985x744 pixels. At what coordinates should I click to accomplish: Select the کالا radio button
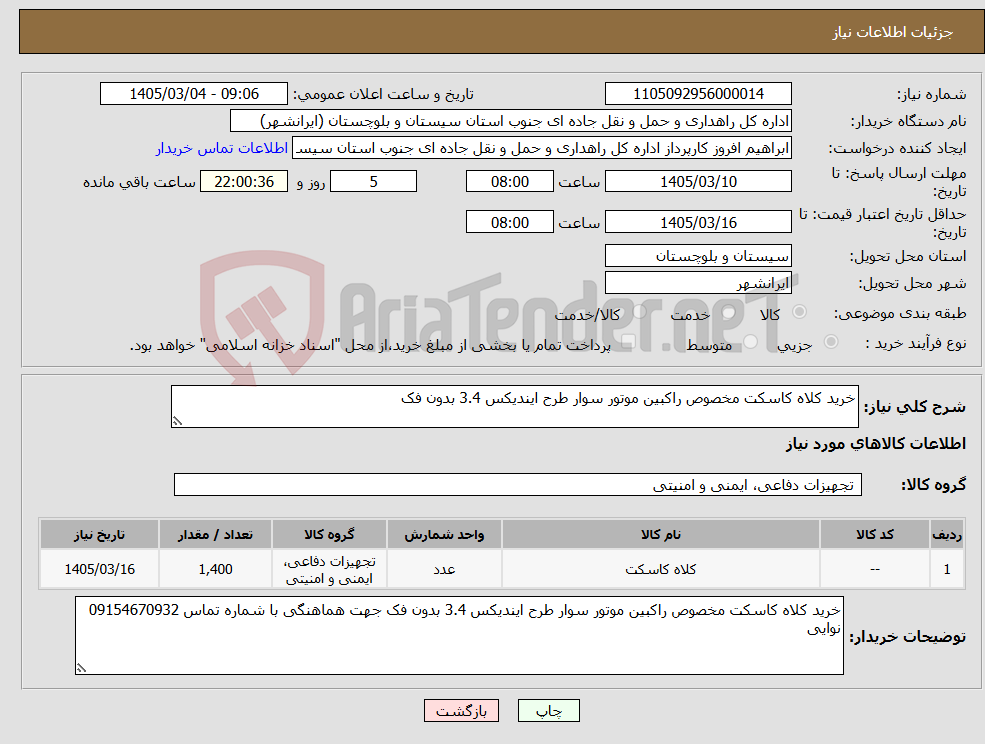click(x=799, y=312)
